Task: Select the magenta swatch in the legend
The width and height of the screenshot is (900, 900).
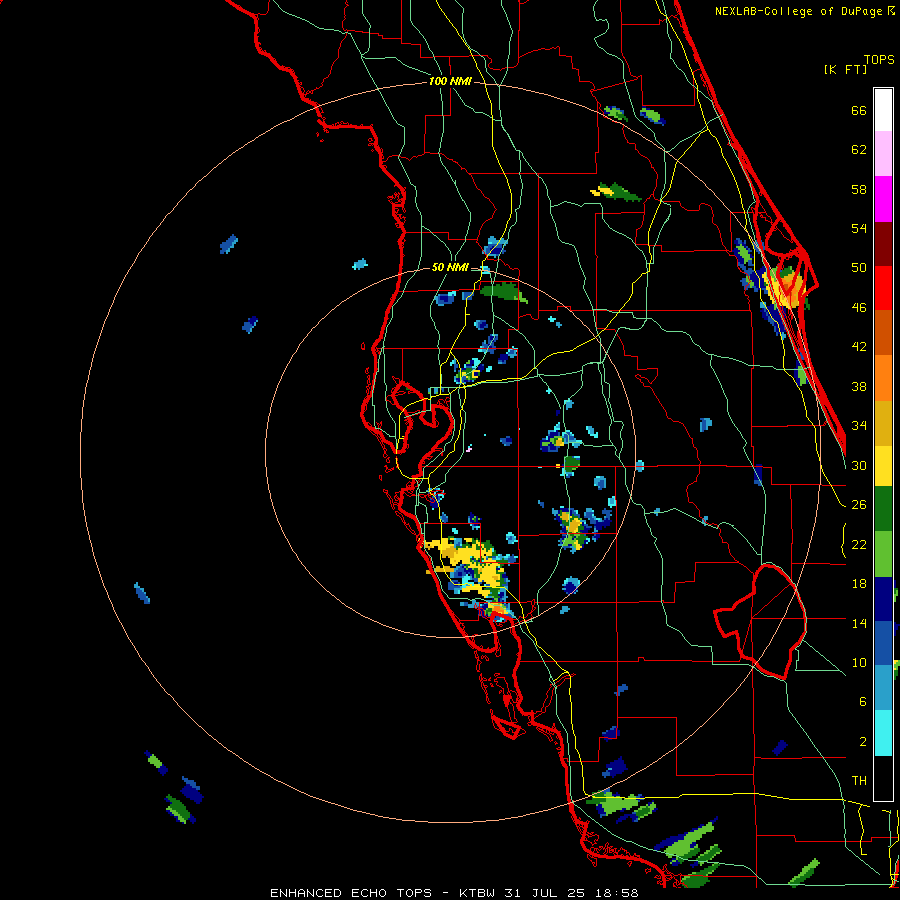Action: pyautogui.click(x=883, y=199)
